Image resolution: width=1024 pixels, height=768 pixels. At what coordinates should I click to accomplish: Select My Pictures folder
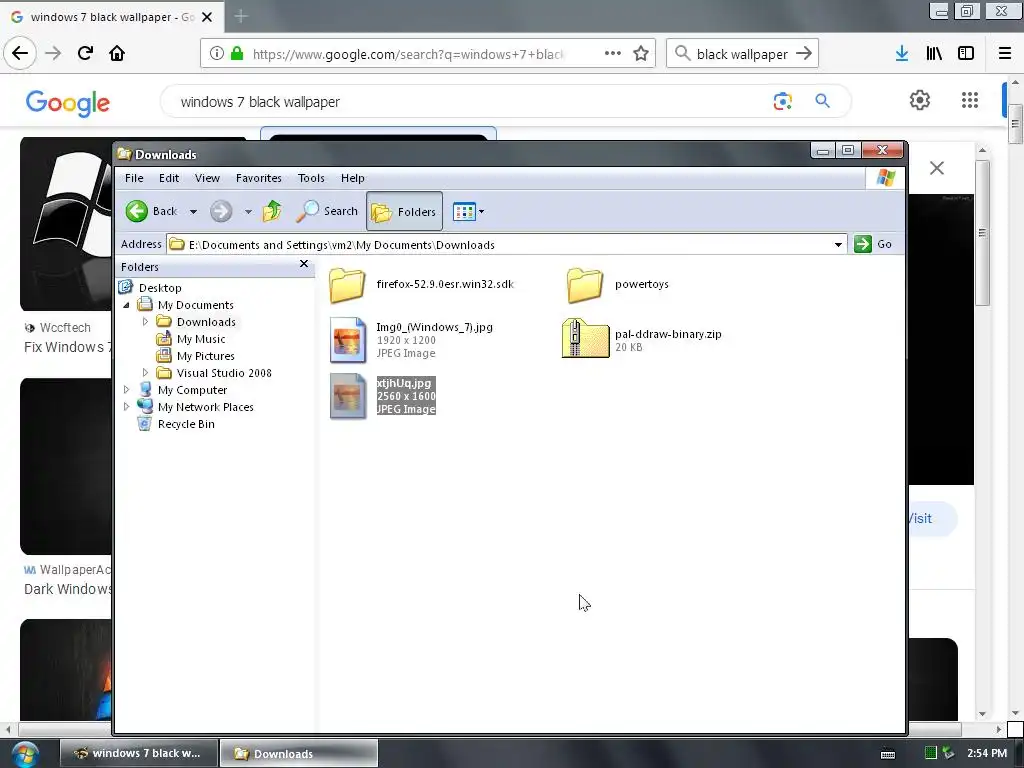(x=205, y=356)
